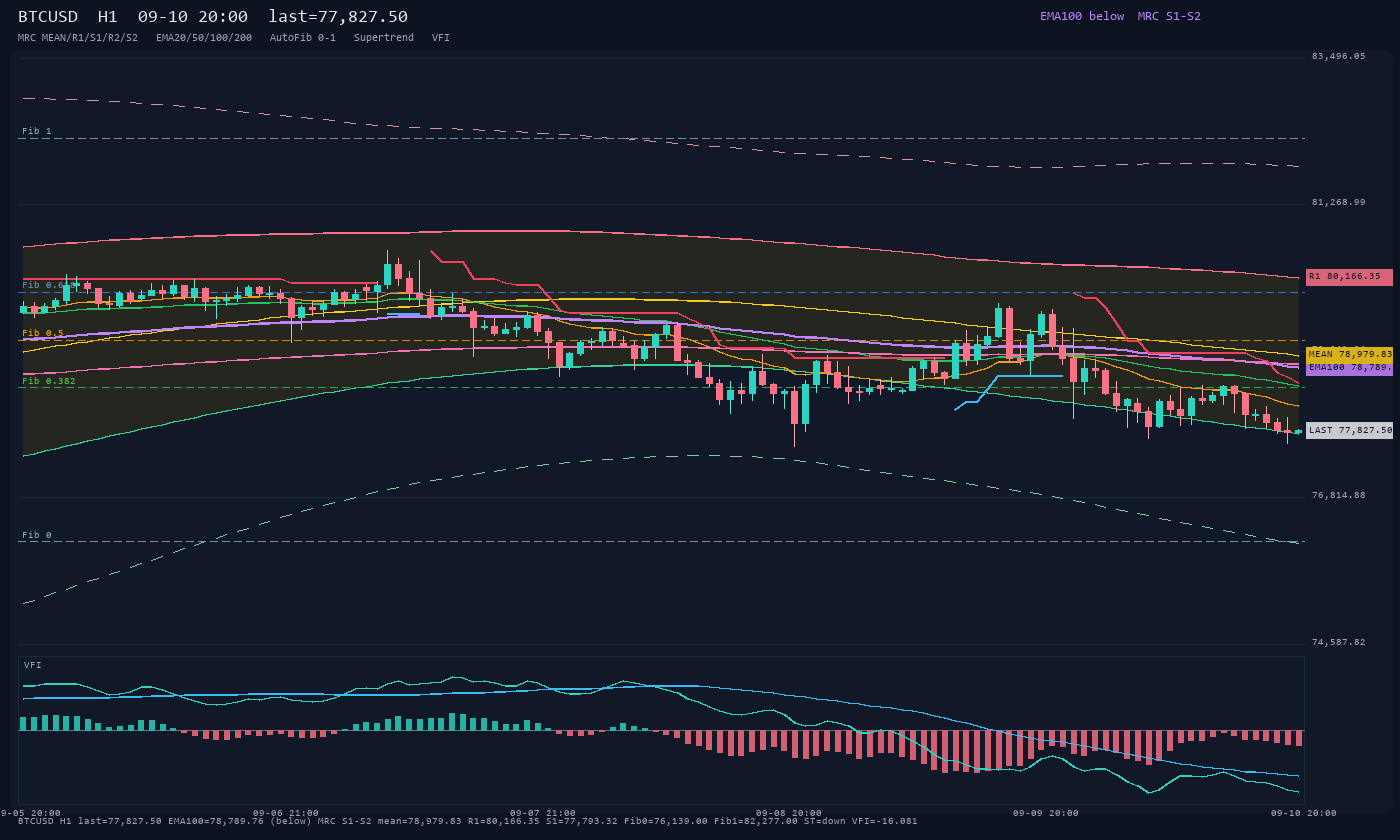Click the Fib 0.382 level label
1400x840 pixels.
point(49,381)
